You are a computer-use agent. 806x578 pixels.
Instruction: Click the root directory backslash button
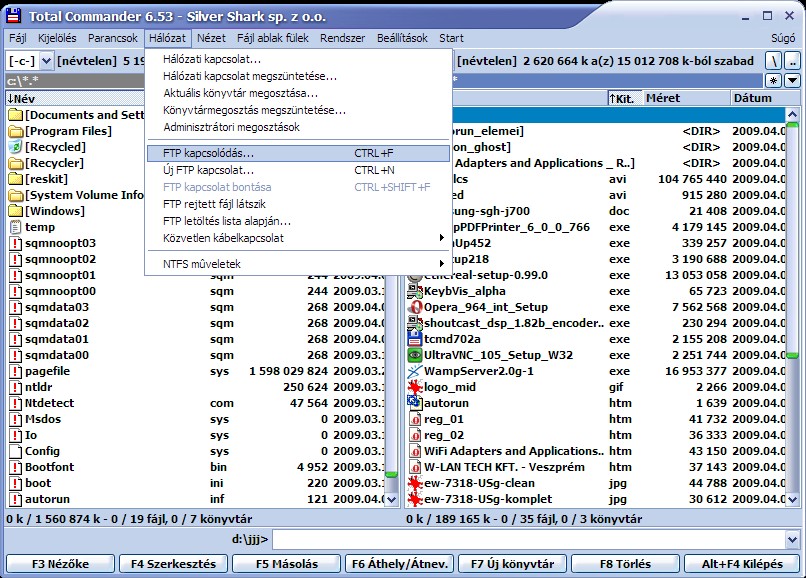point(774,61)
